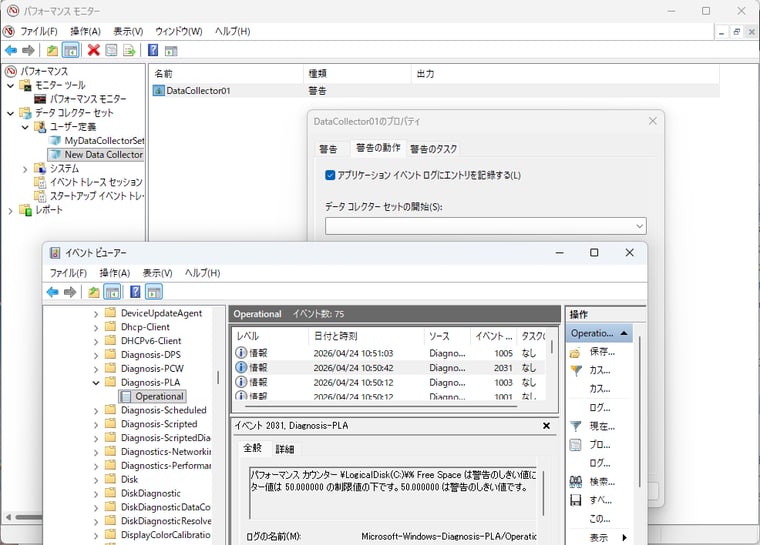The width and height of the screenshot is (760, 545).
Task: Click the properties icon in Event Viewer Actions pane
Action: coord(575,445)
